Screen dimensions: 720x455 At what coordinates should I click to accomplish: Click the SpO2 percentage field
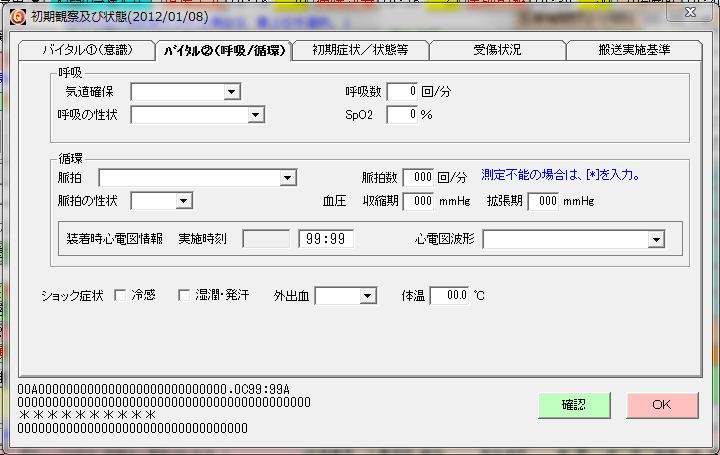point(401,115)
